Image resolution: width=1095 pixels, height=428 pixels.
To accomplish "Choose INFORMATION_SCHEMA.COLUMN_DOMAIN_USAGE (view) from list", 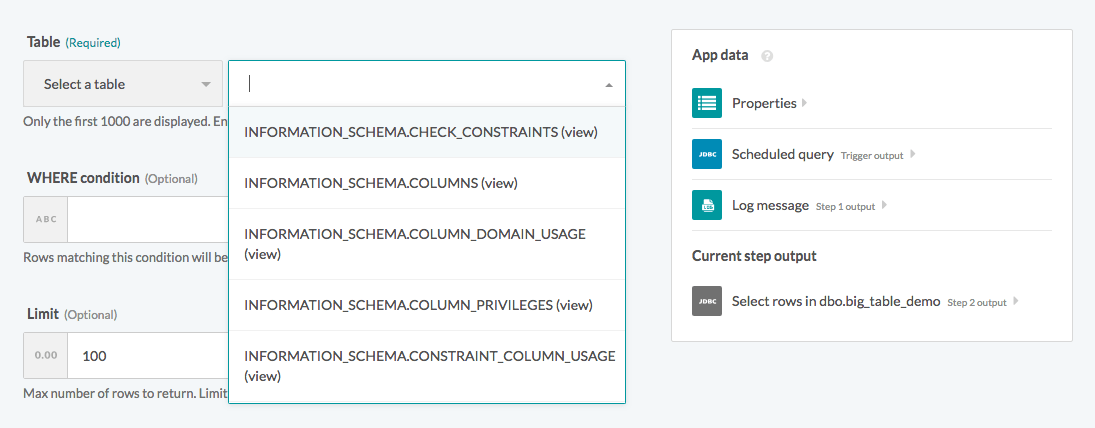I will (414, 243).
